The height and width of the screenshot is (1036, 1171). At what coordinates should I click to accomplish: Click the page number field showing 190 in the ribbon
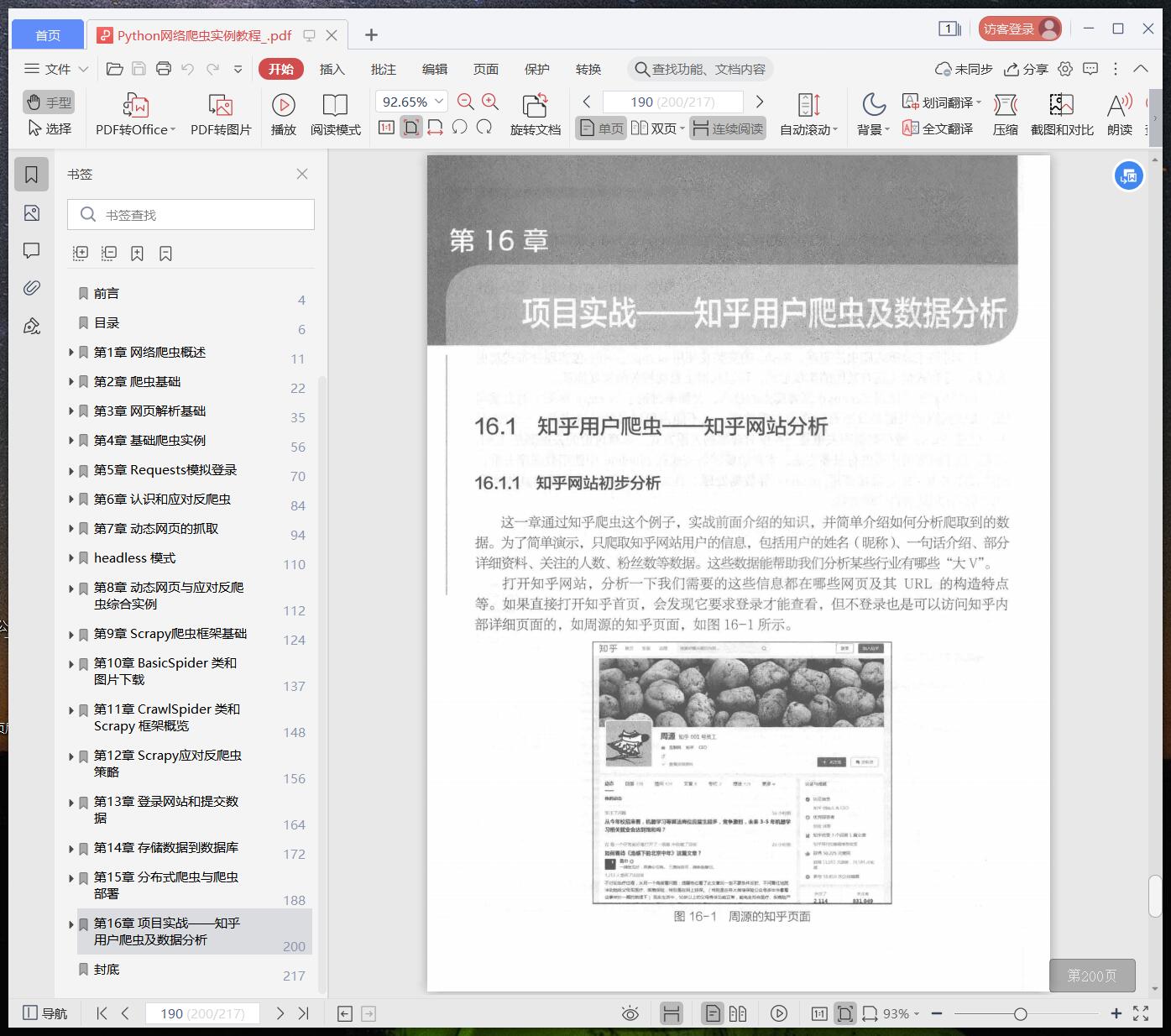[x=672, y=102]
